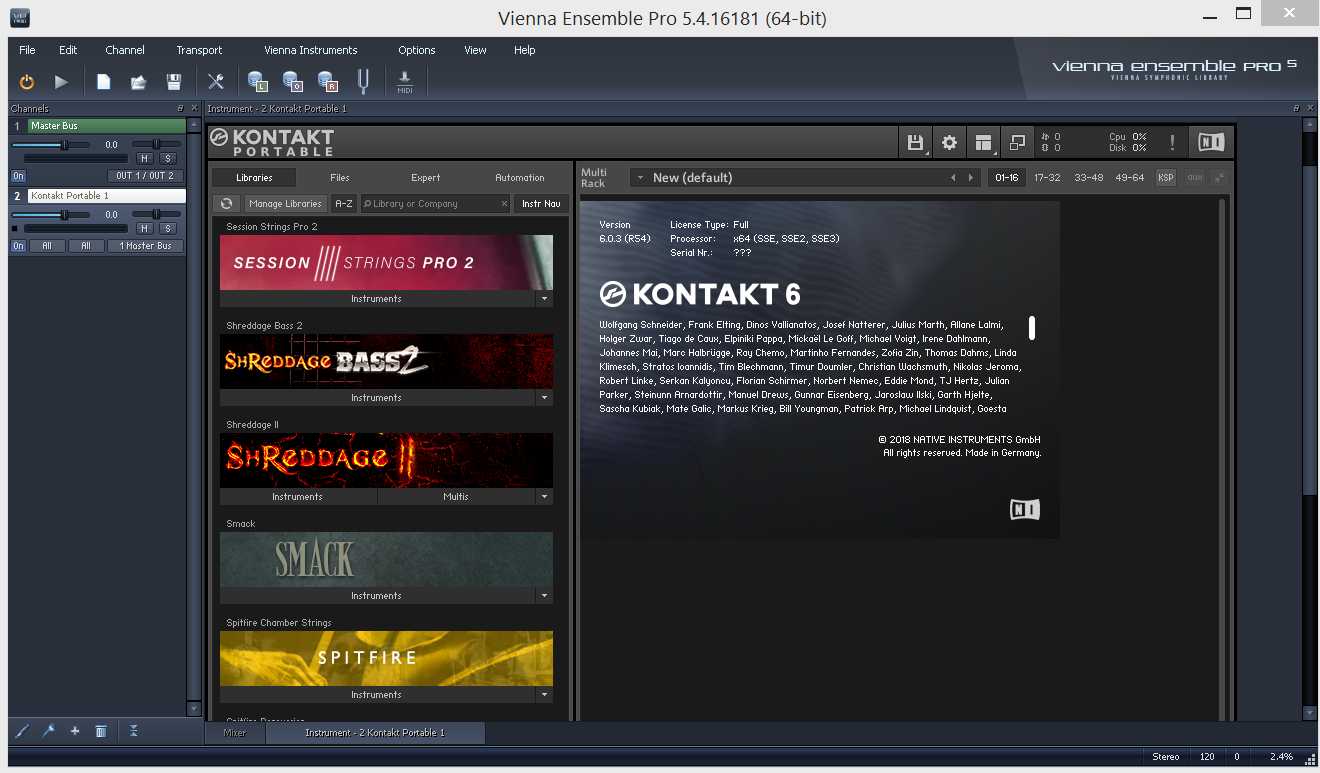Show rack page 49-64

pos(1129,177)
